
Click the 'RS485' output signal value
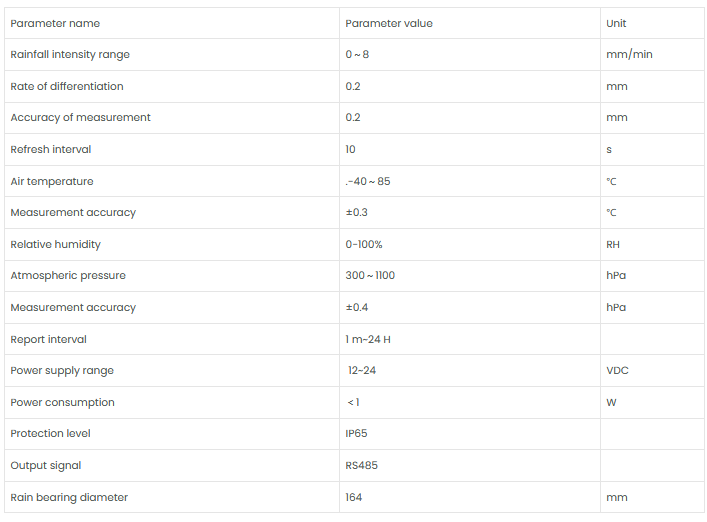pyautogui.click(x=361, y=465)
